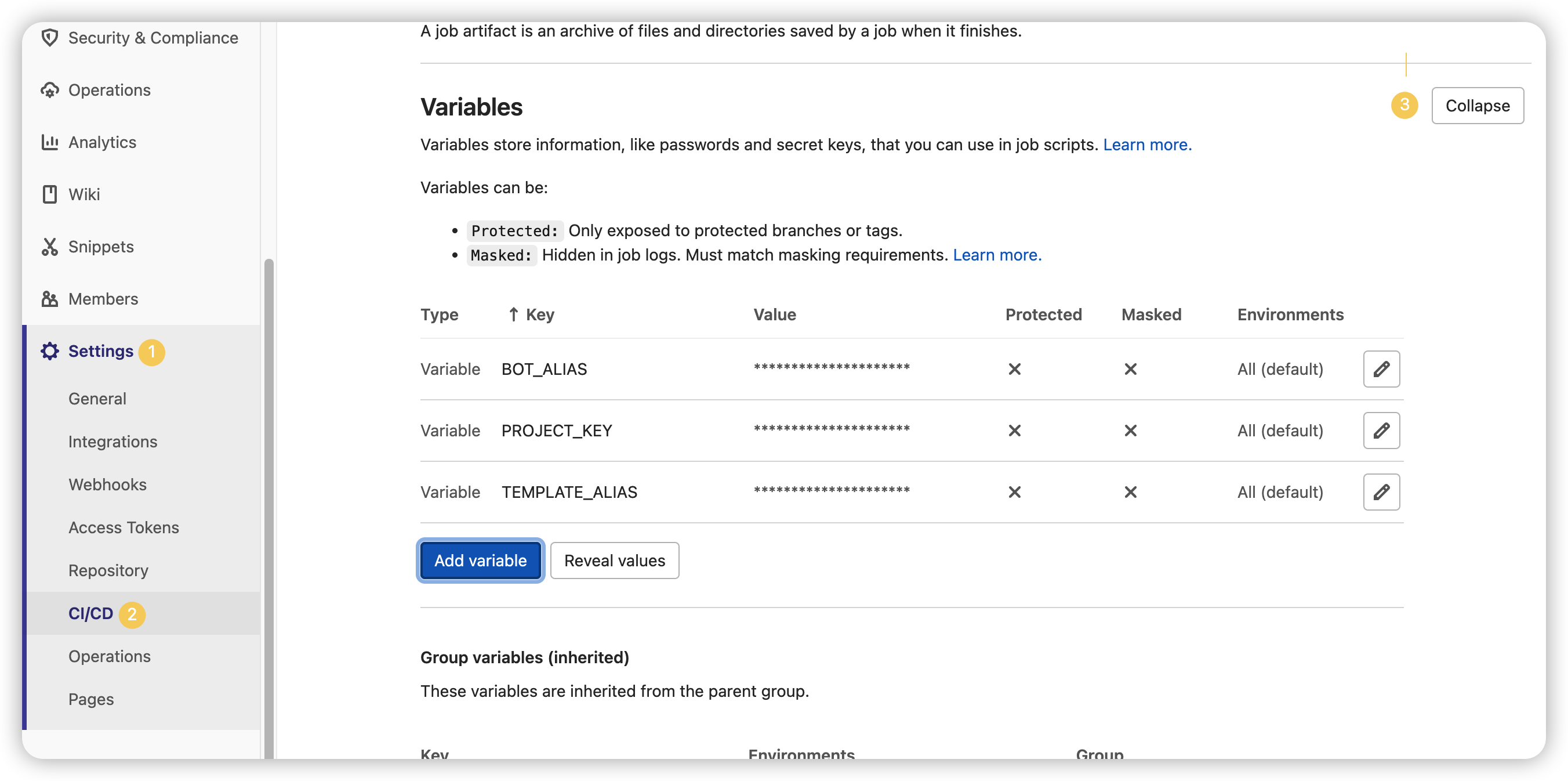Click All (default) environment for BOT_ALIAS
Viewport: 1568px width, 781px height.
coord(1280,369)
